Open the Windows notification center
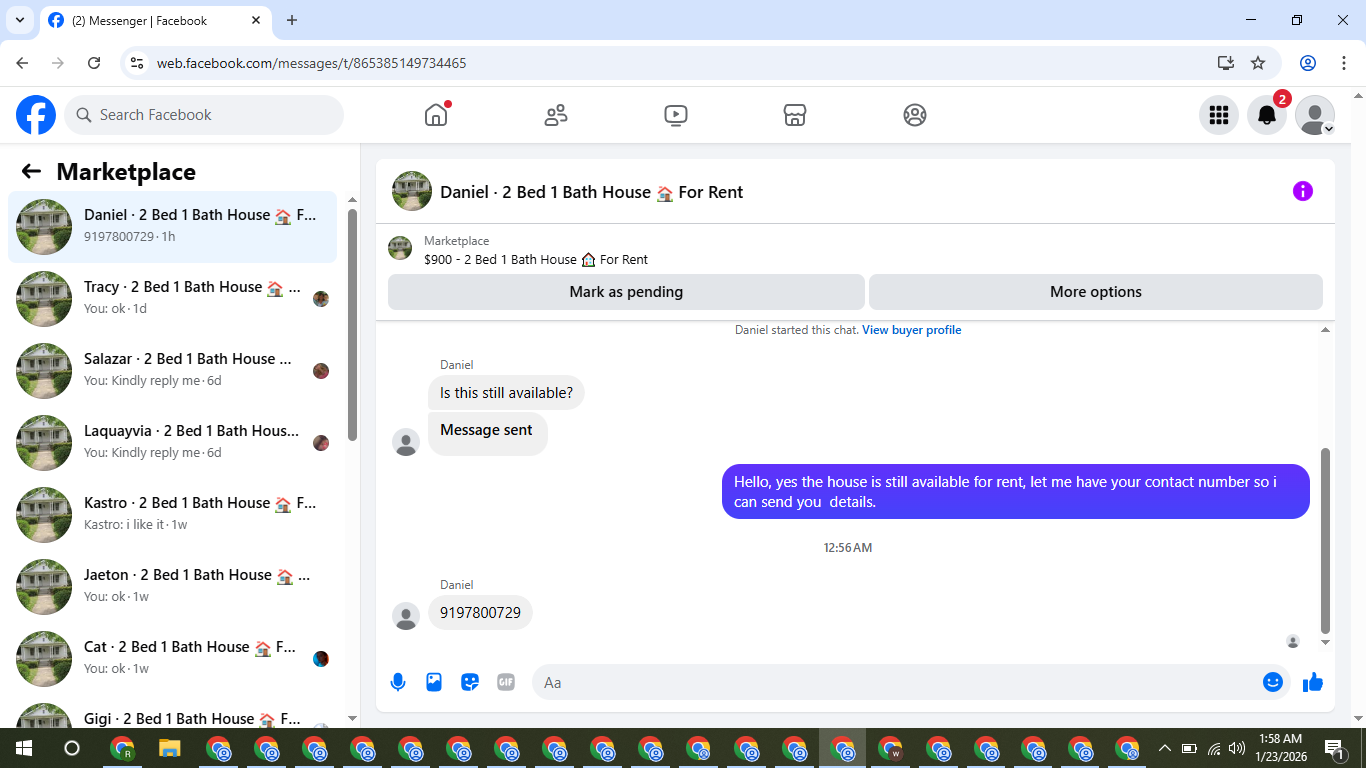Image resolution: width=1366 pixels, height=768 pixels. coord(1334,748)
